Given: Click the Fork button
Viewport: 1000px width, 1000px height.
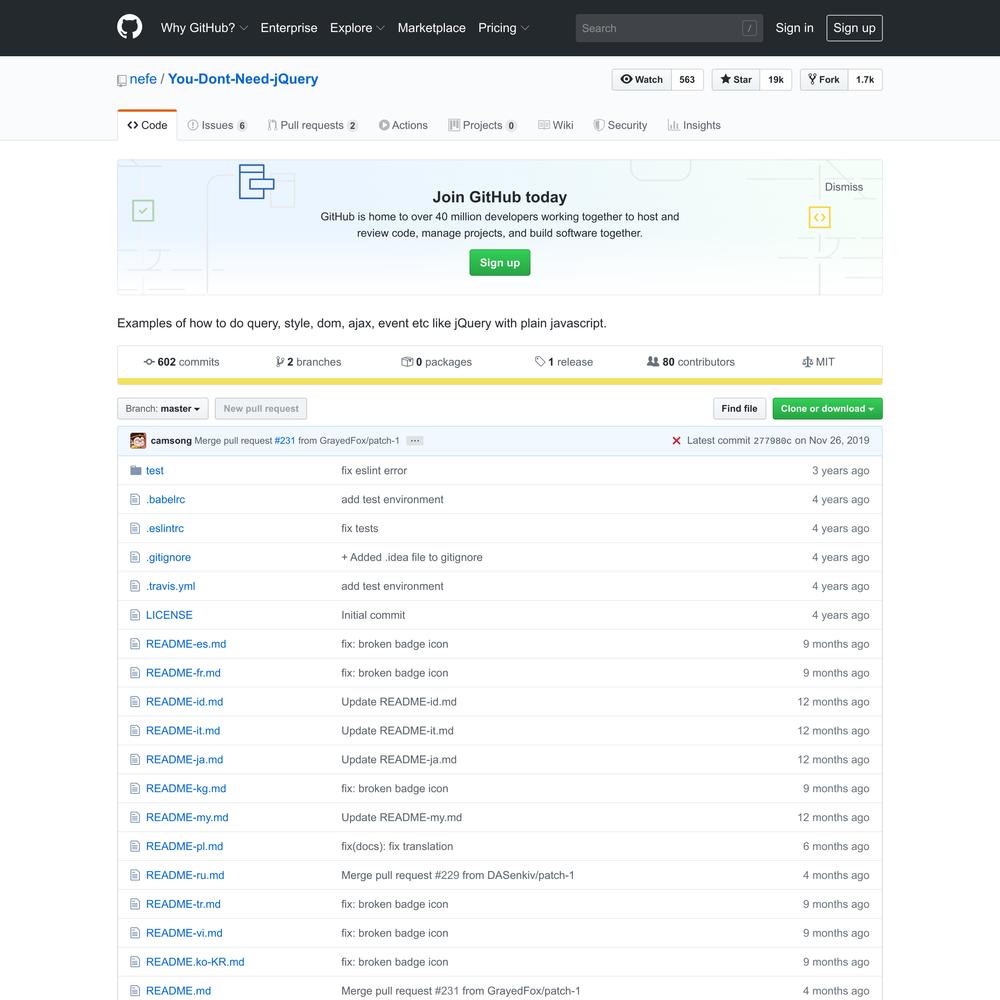Looking at the screenshot, I should [824, 80].
